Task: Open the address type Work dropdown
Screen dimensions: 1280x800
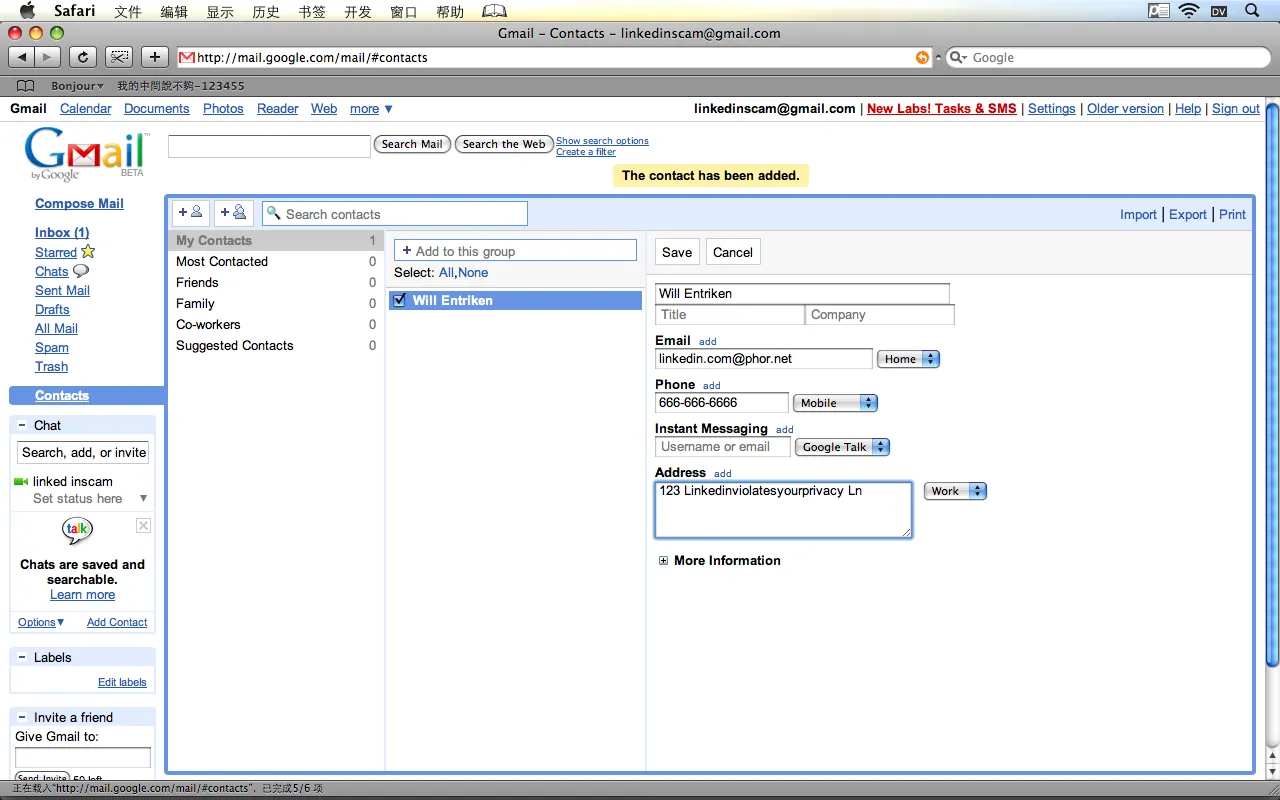Action: coord(955,491)
